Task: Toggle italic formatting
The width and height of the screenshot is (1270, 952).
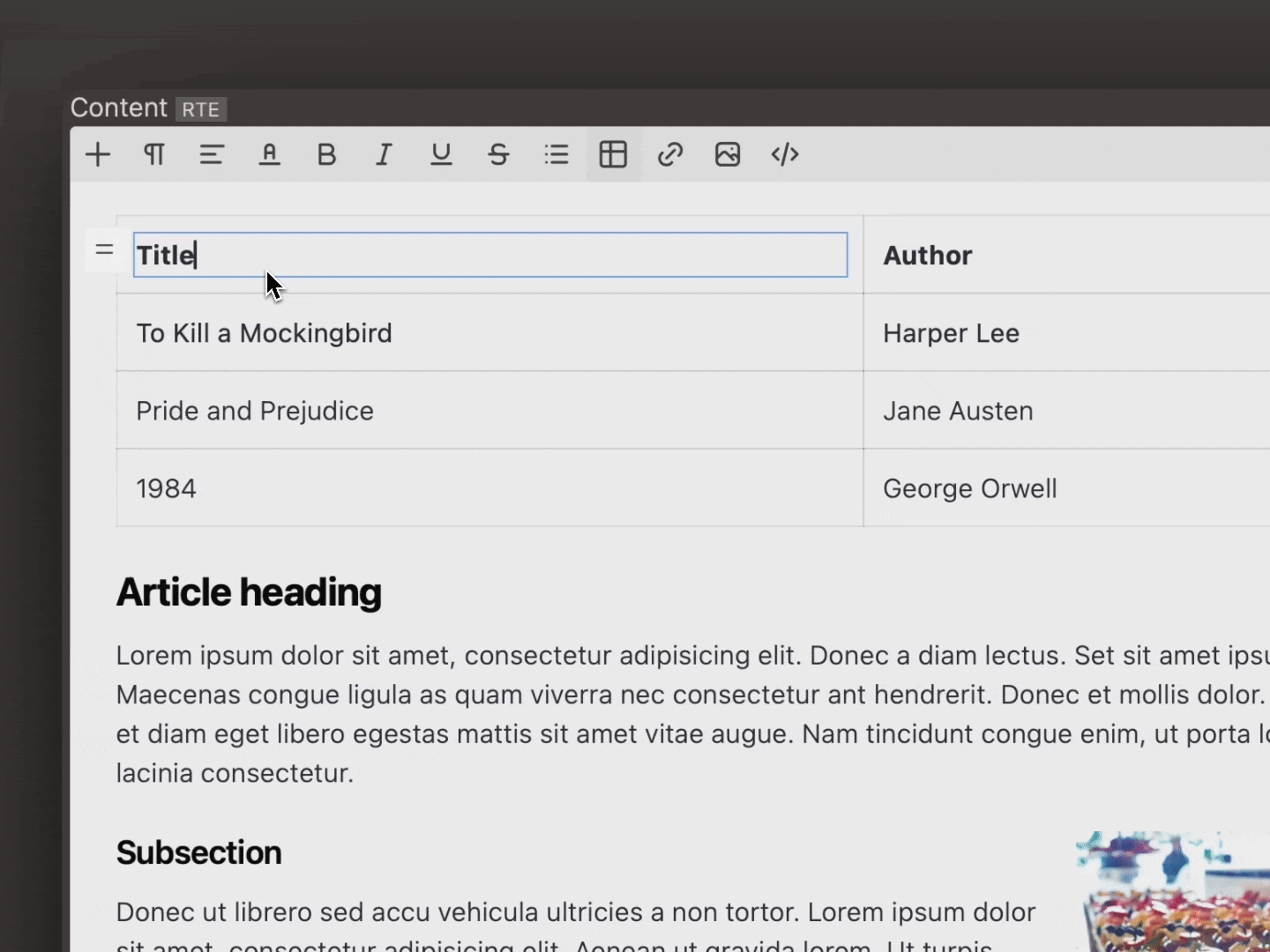Action: tap(384, 155)
